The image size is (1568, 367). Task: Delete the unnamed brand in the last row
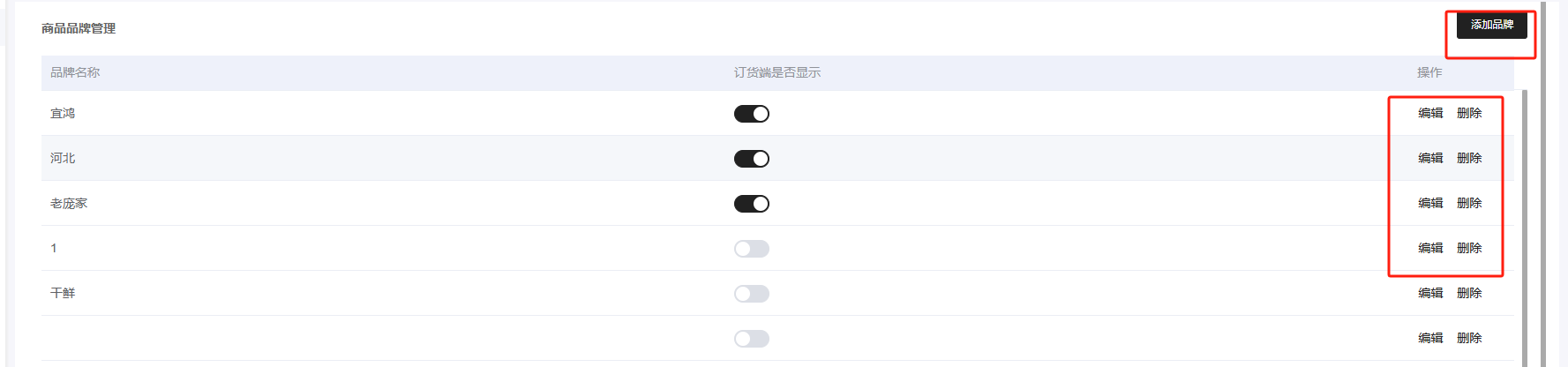point(1469,338)
